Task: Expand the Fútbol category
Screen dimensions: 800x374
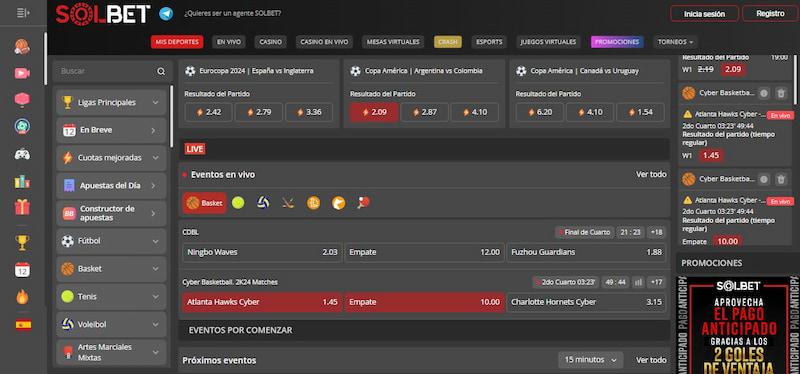Action: point(111,241)
